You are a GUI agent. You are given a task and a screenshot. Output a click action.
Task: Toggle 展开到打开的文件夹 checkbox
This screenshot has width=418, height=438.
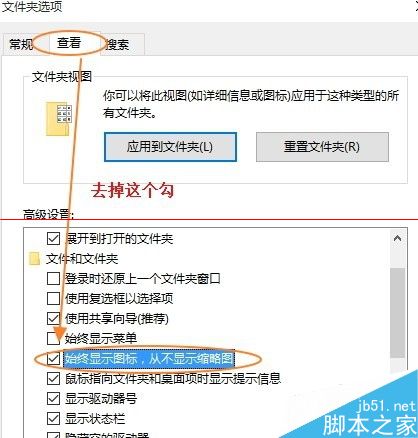coord(53,239)
